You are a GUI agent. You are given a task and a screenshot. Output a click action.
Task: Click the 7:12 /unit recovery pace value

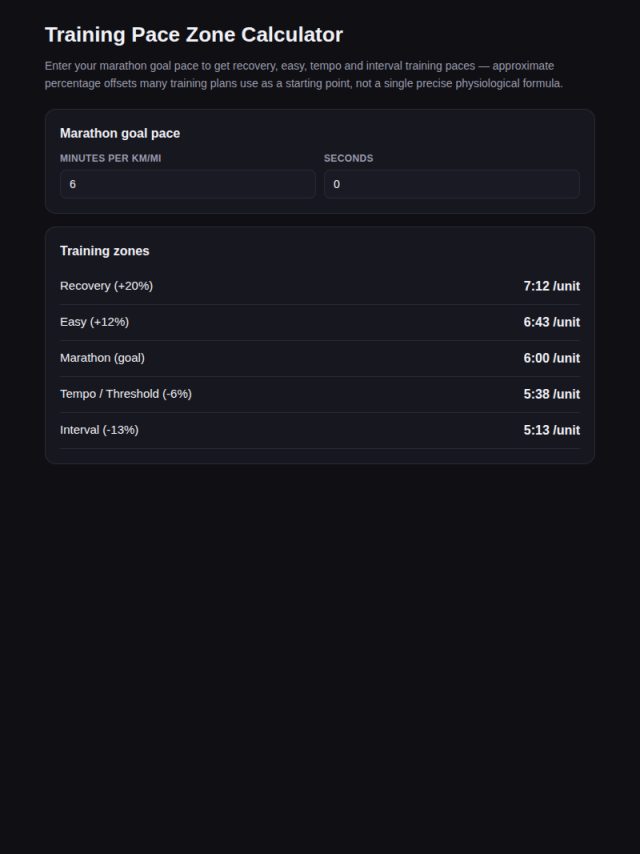[x=552, y=286]
